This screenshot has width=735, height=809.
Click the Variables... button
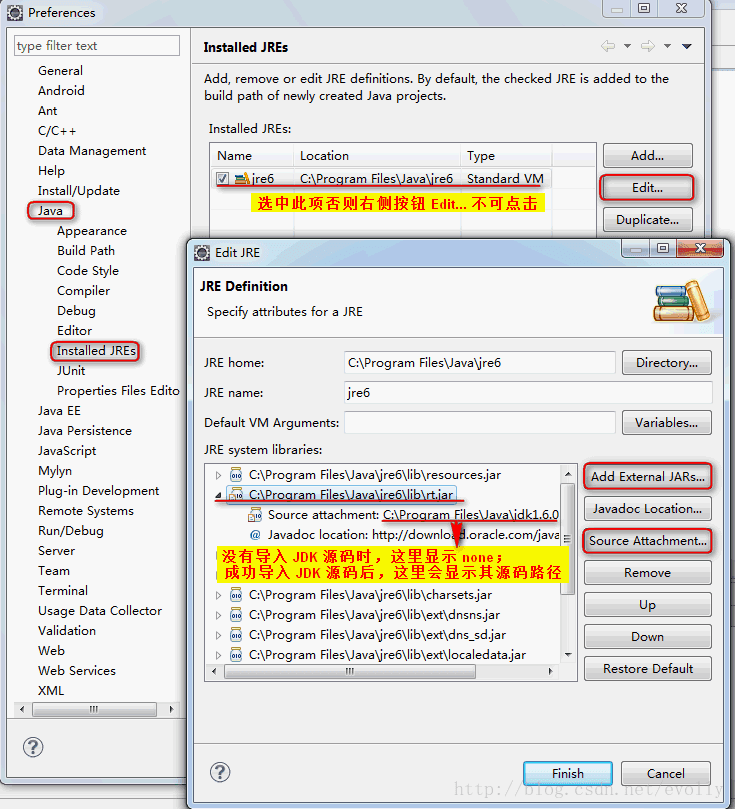click(666, 423)
